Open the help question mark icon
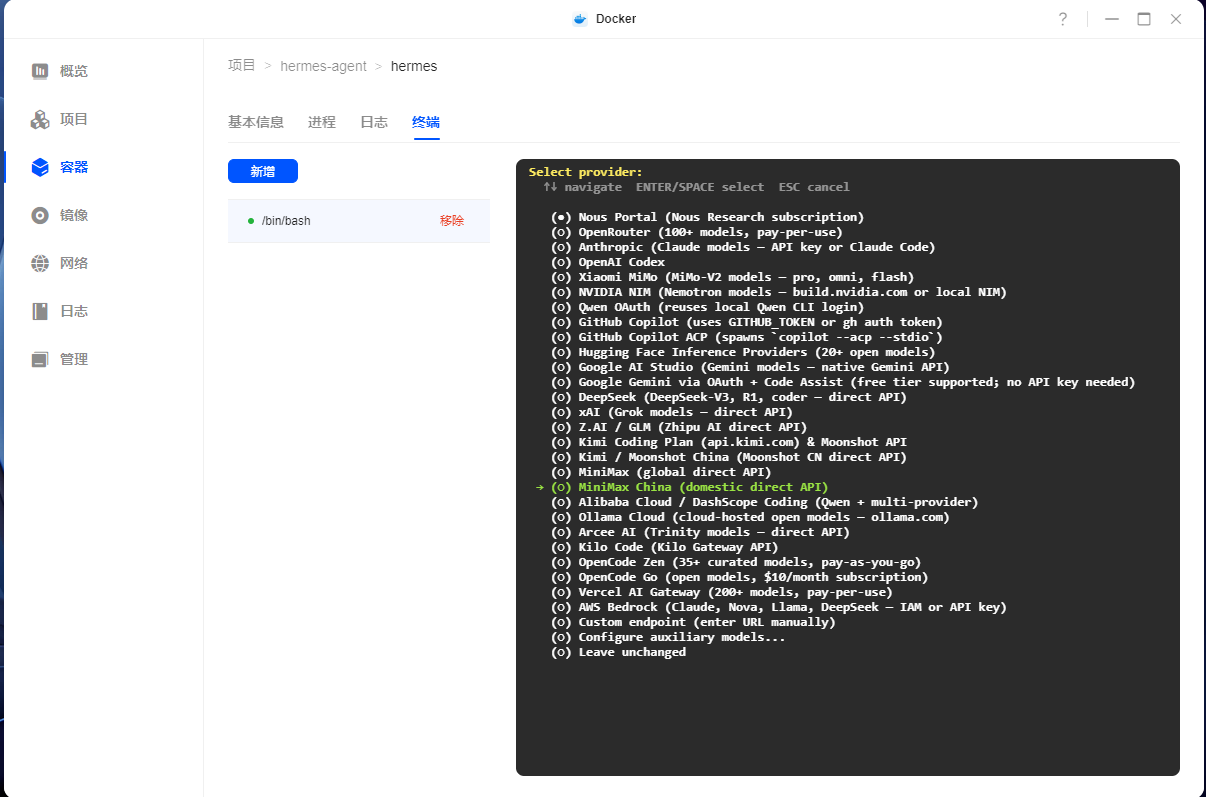1206x797 pixels. (1063, 19)
